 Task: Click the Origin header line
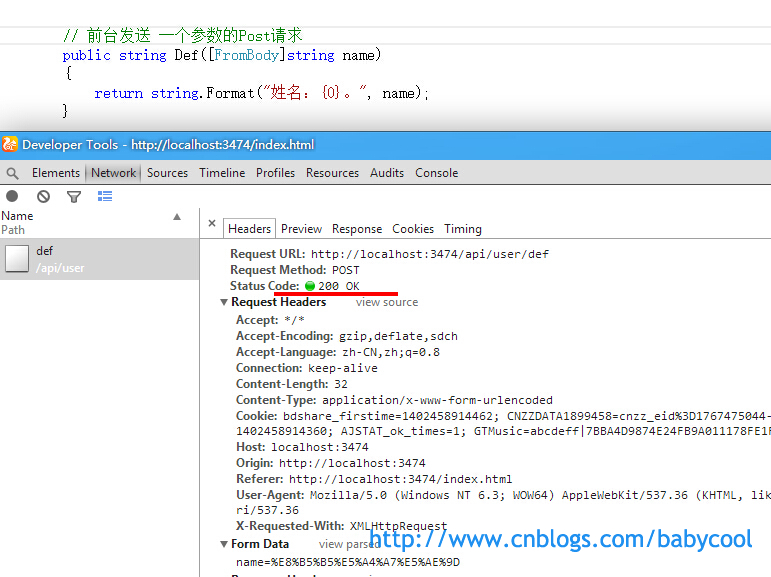(x=330, y=463)
